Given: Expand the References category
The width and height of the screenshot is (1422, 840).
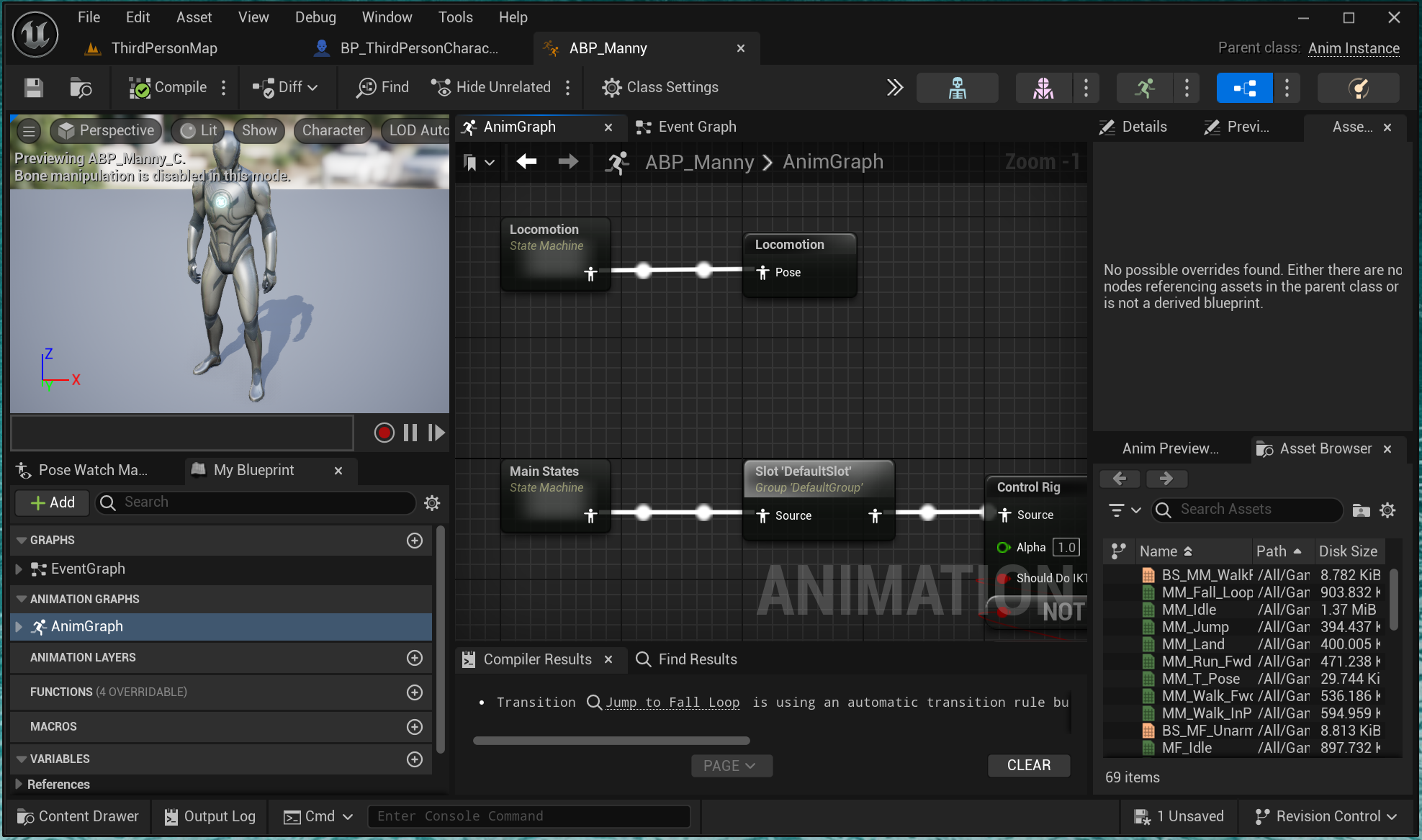Looking at the screenshot, I should [19, 785].
